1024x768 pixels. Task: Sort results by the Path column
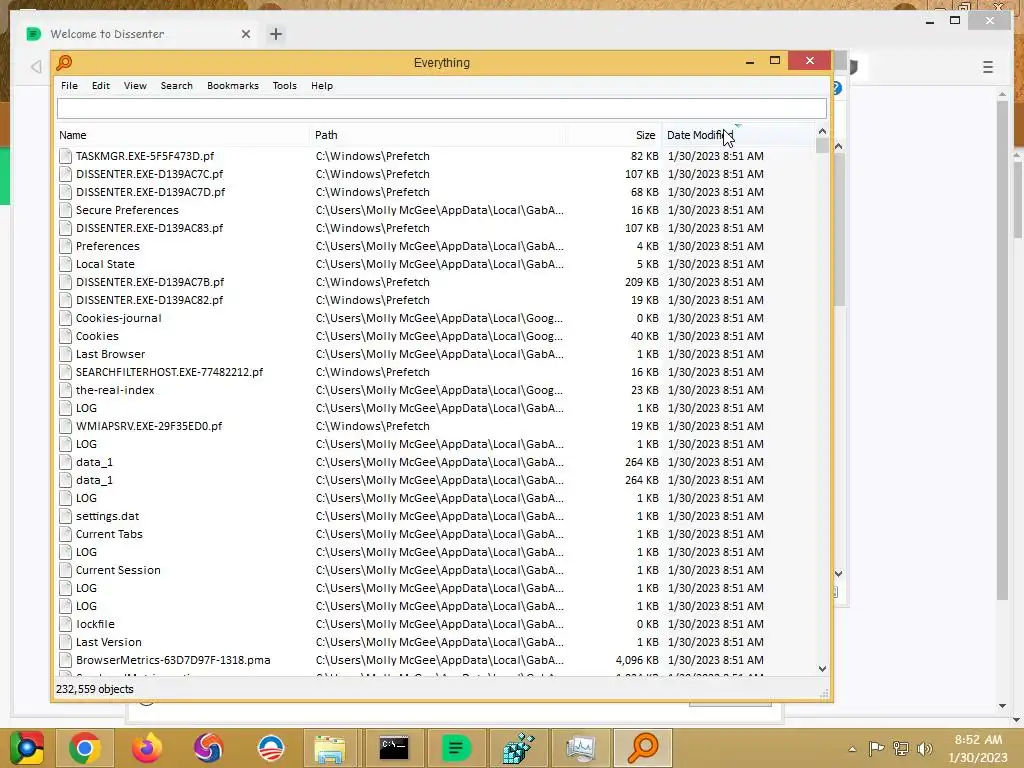pos(438,135)
